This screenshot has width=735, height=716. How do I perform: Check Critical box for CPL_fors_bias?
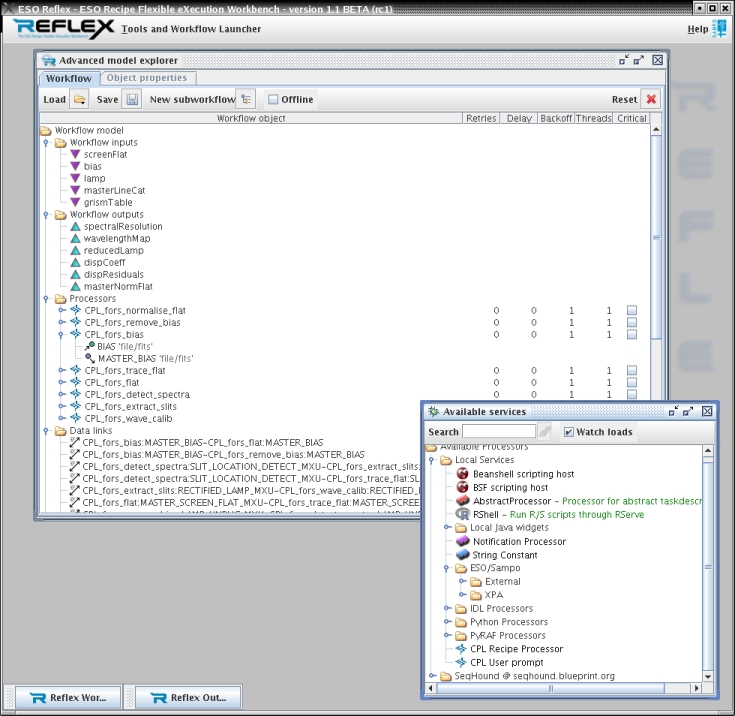click(632, 334)
